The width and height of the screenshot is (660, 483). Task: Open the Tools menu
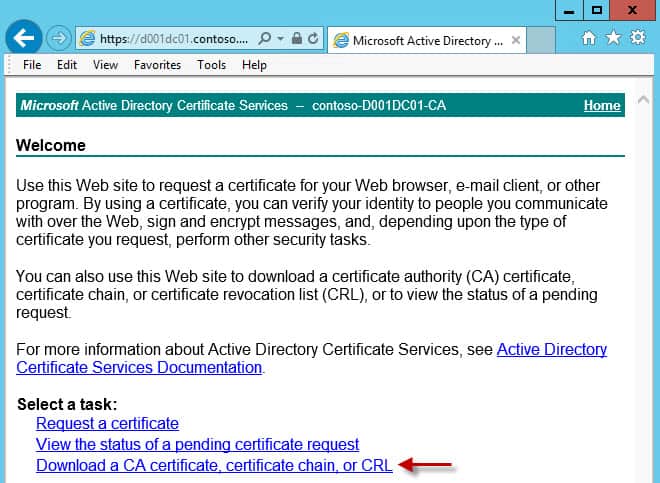211,65
